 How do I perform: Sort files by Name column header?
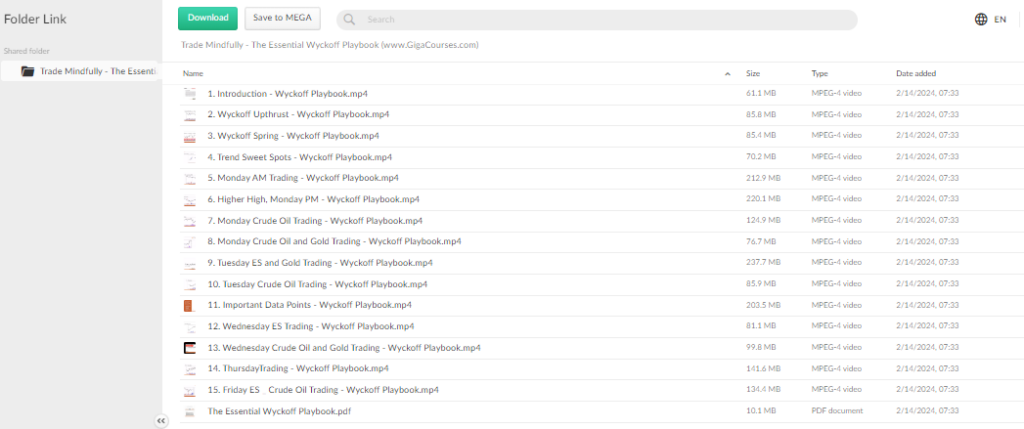click(193, 73)
